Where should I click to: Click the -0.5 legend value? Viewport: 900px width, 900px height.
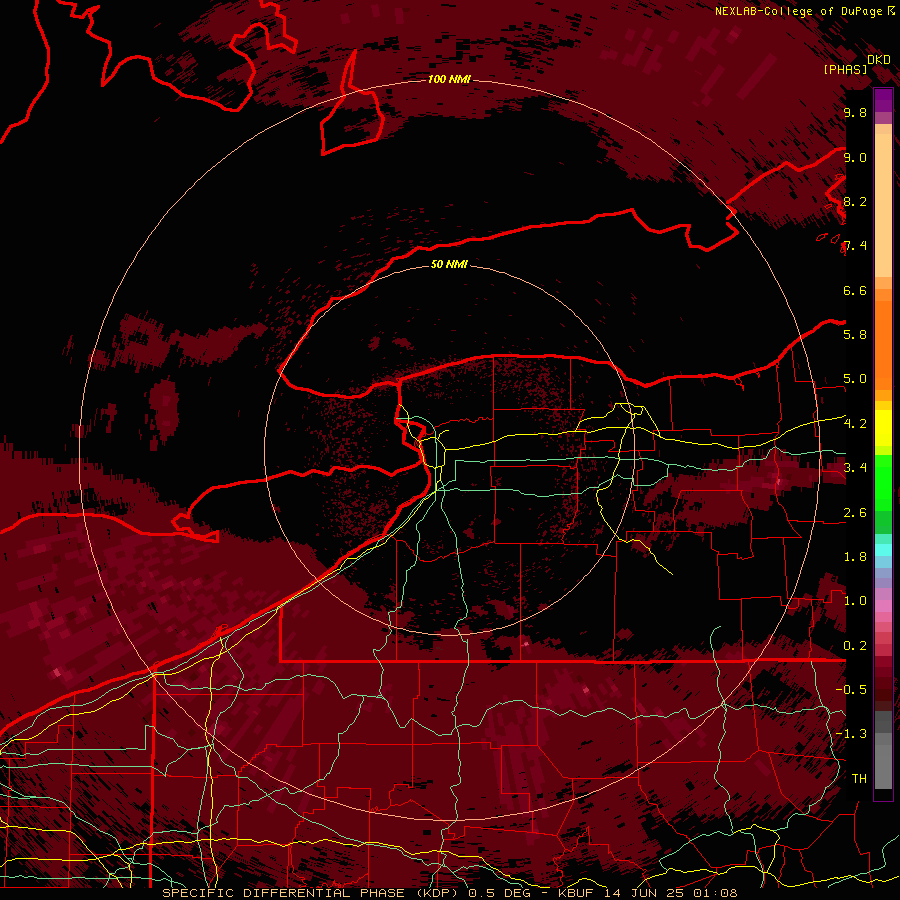[851, 690]
